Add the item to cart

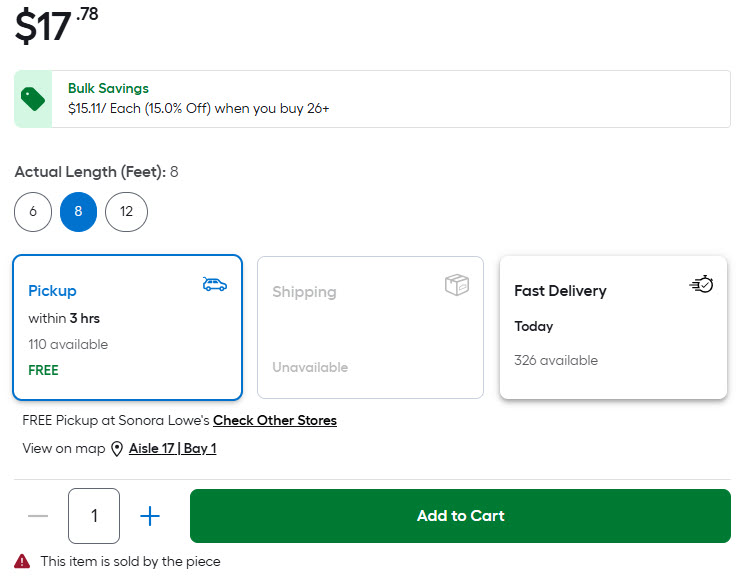(x=460, y=516)
